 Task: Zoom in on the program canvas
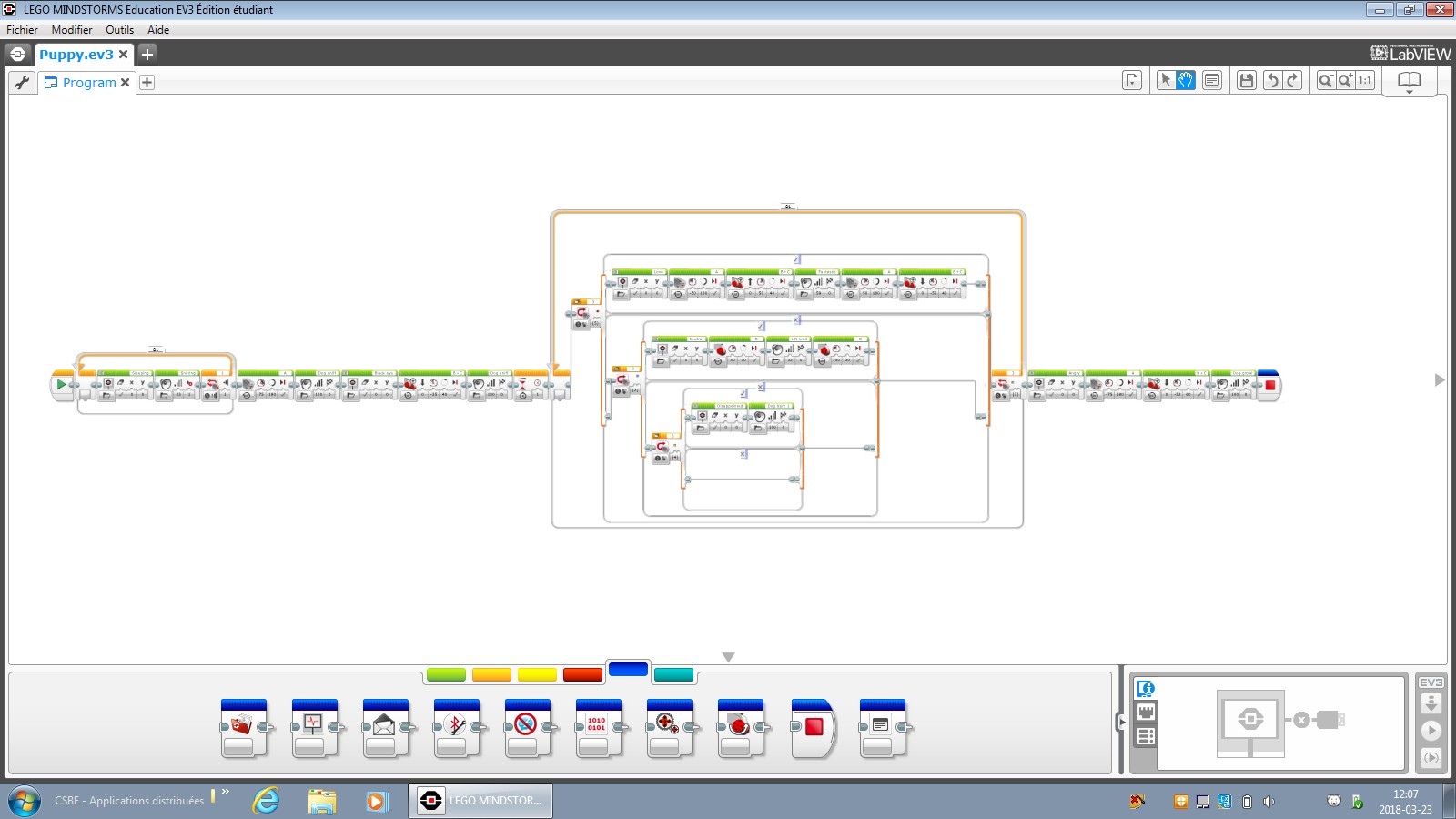1345,80
